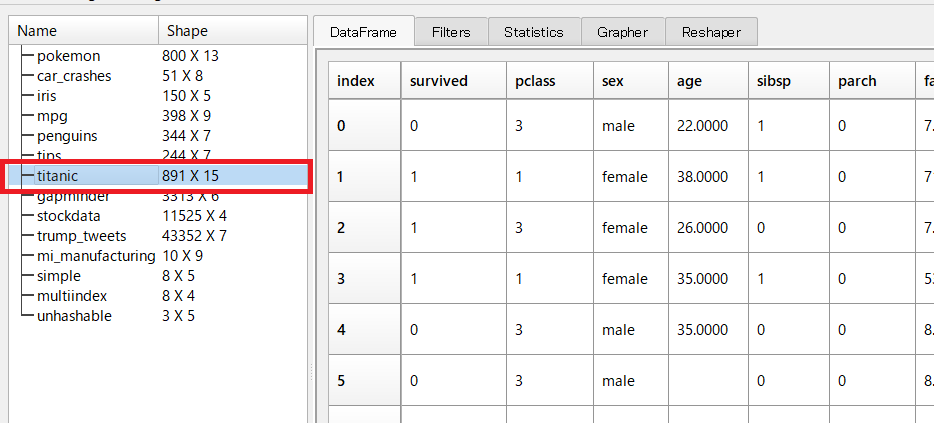
Task: Click the Shape column header in tree
Action: (x=187, y=31)
